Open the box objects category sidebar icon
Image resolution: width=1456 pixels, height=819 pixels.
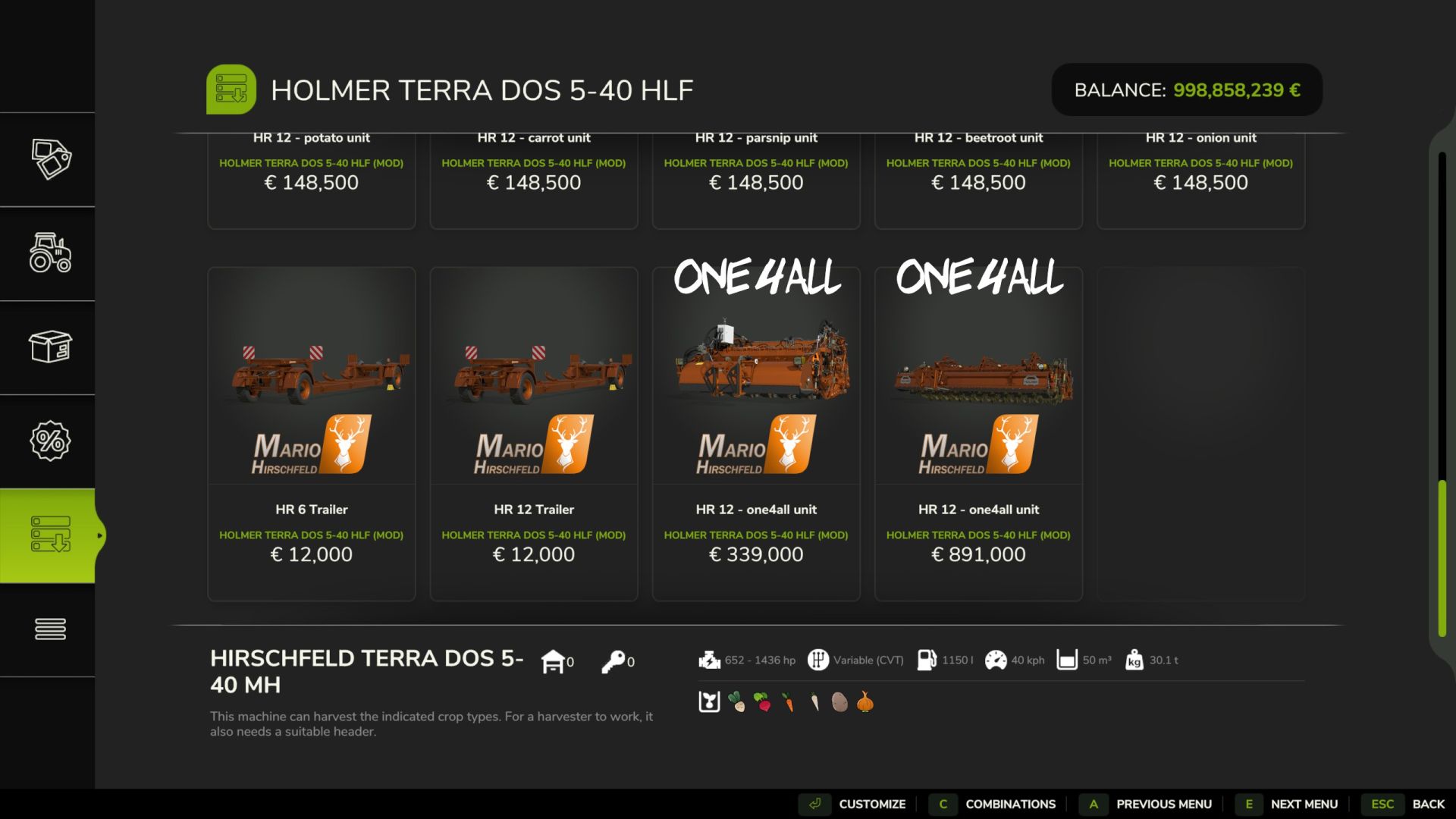point(51,347)
